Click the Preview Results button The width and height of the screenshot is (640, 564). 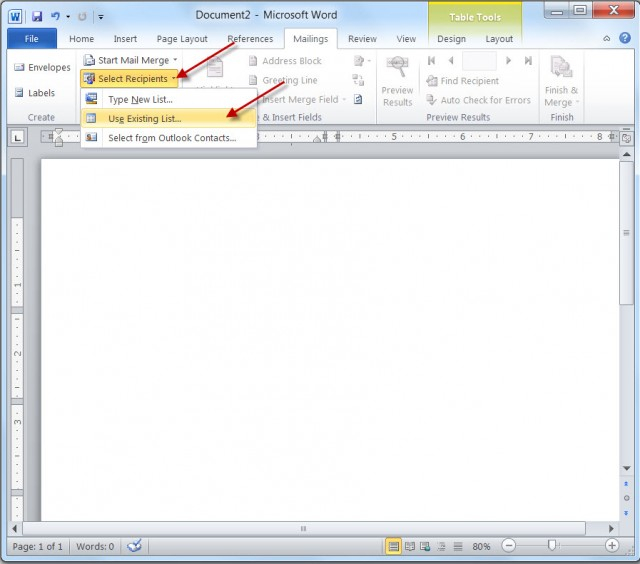398,82
